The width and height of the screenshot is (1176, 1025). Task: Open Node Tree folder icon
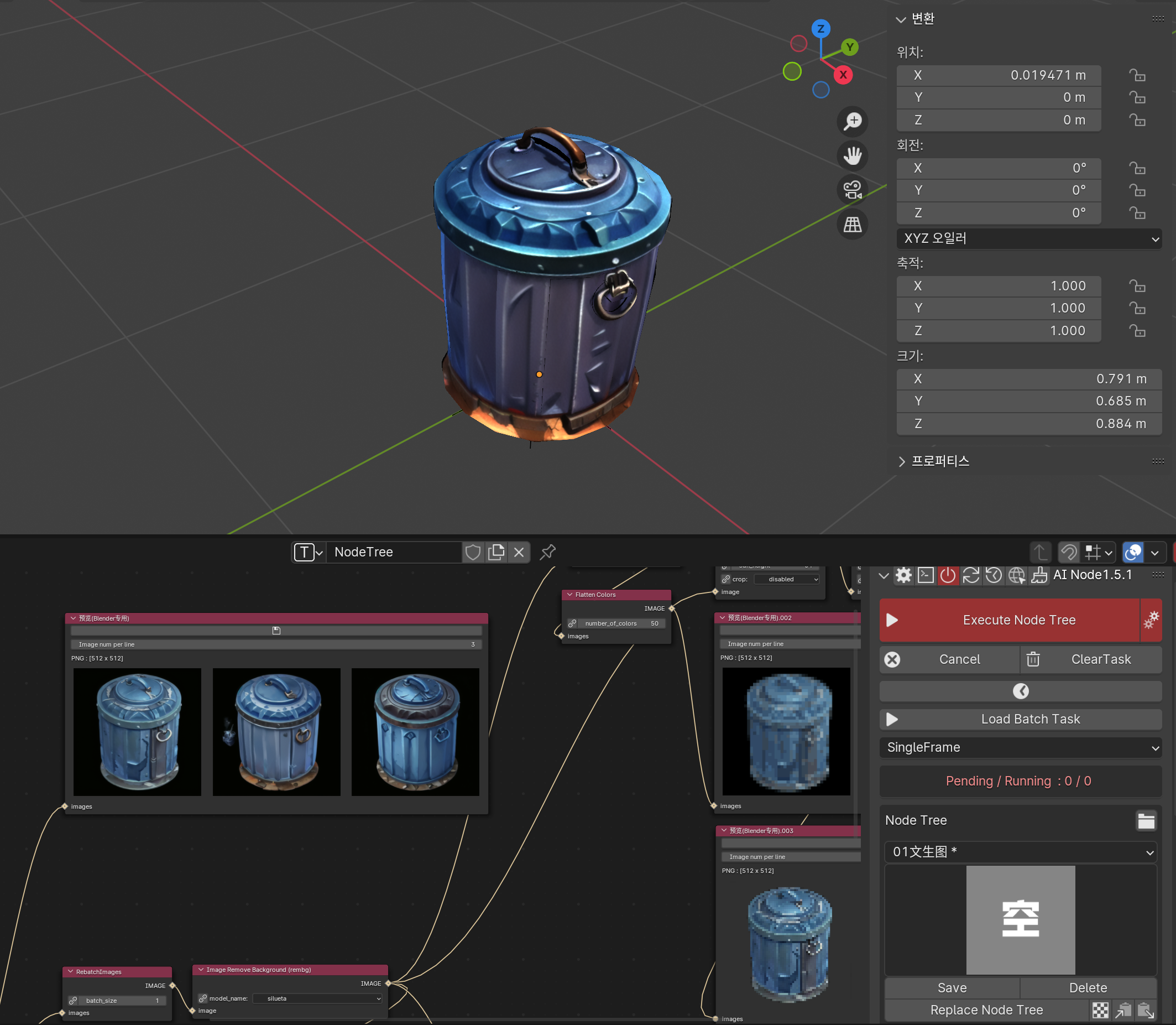coord(1146,820)
